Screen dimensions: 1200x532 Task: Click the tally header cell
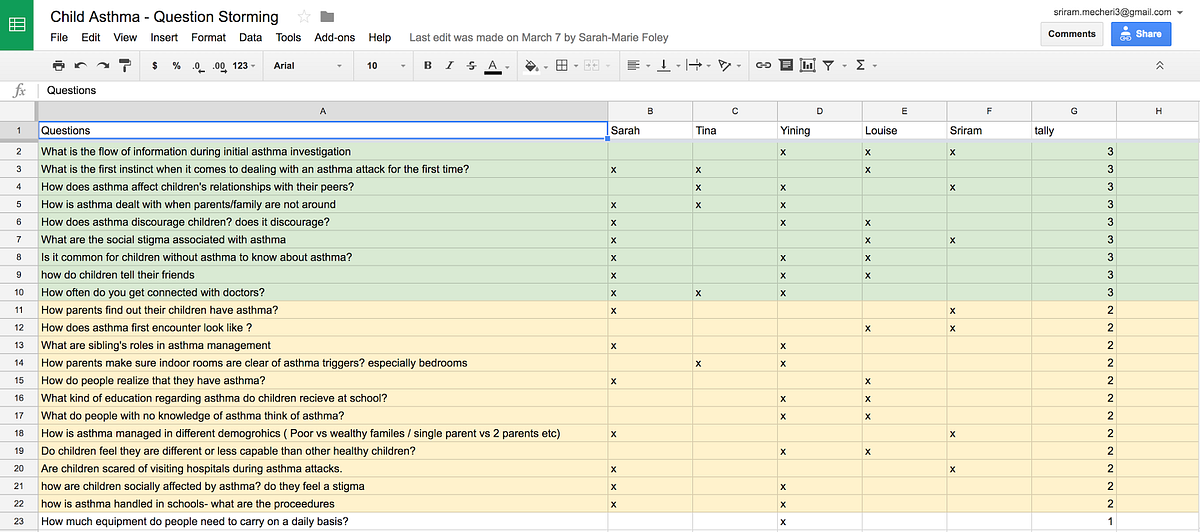1074,130
